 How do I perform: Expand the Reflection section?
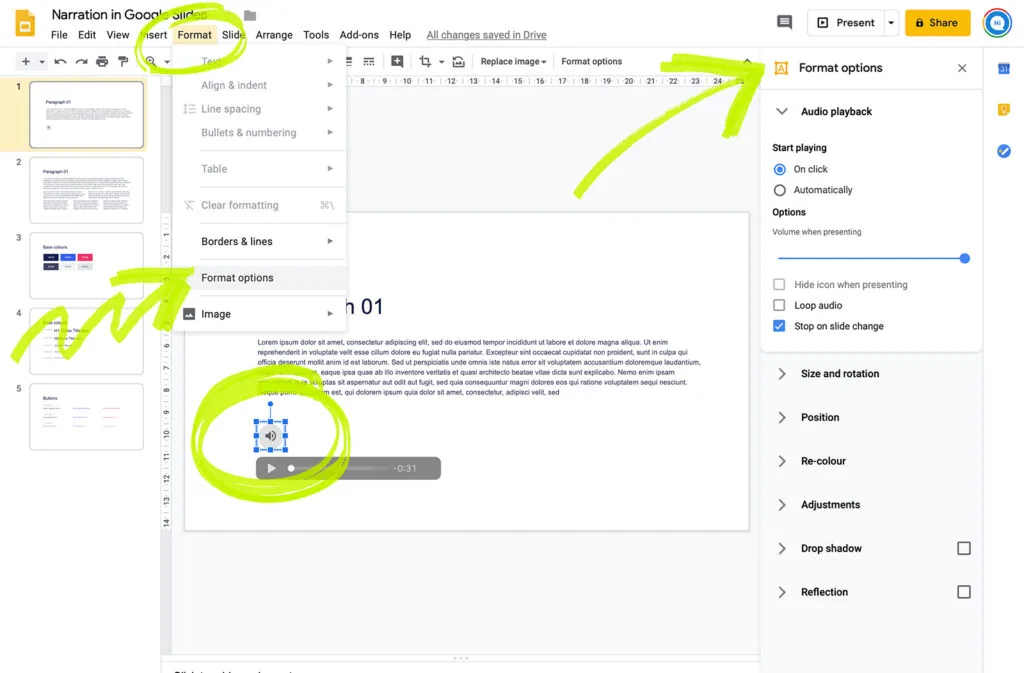[782, 592]
